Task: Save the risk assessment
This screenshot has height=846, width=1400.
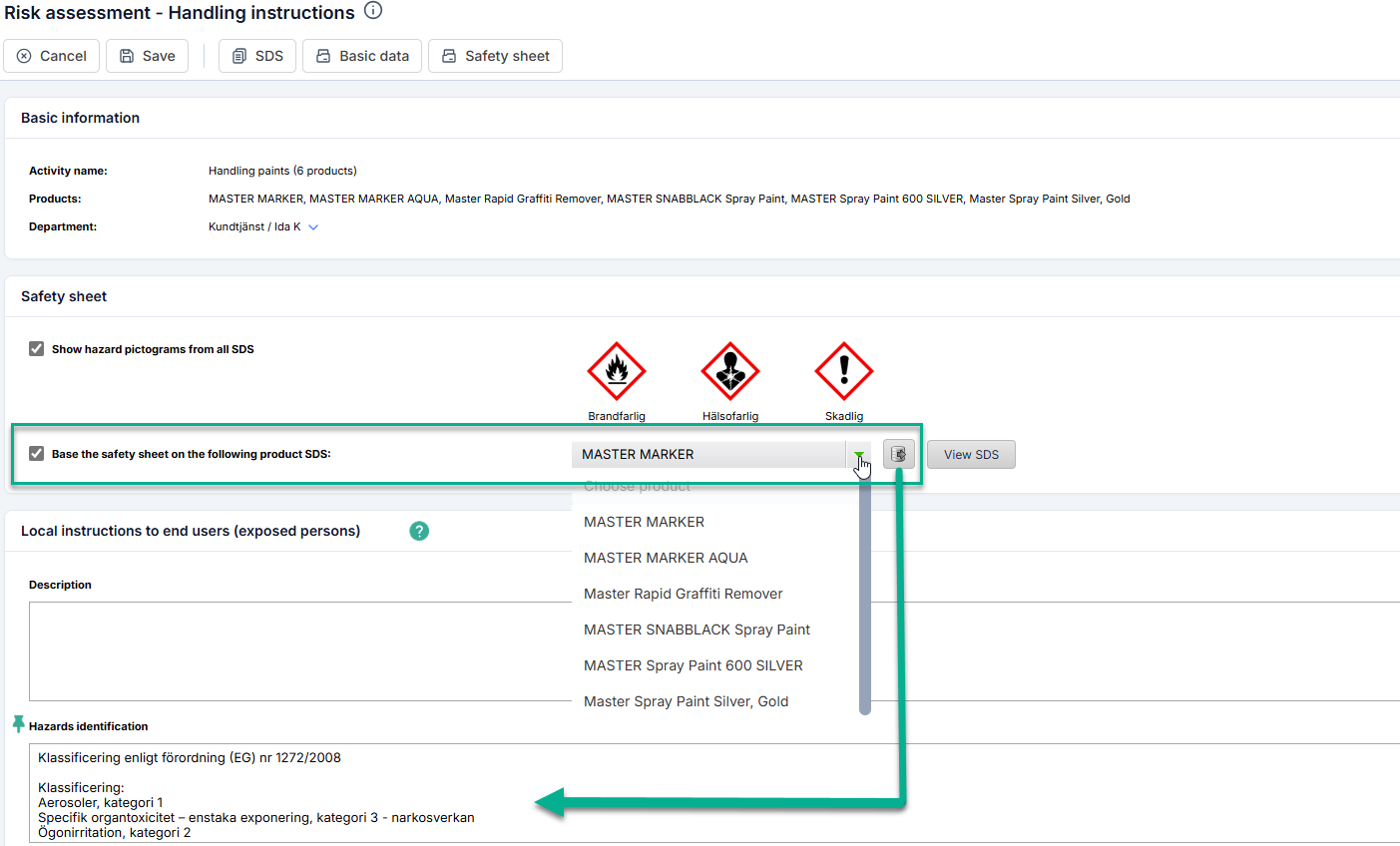Action: tap(148, 56)
